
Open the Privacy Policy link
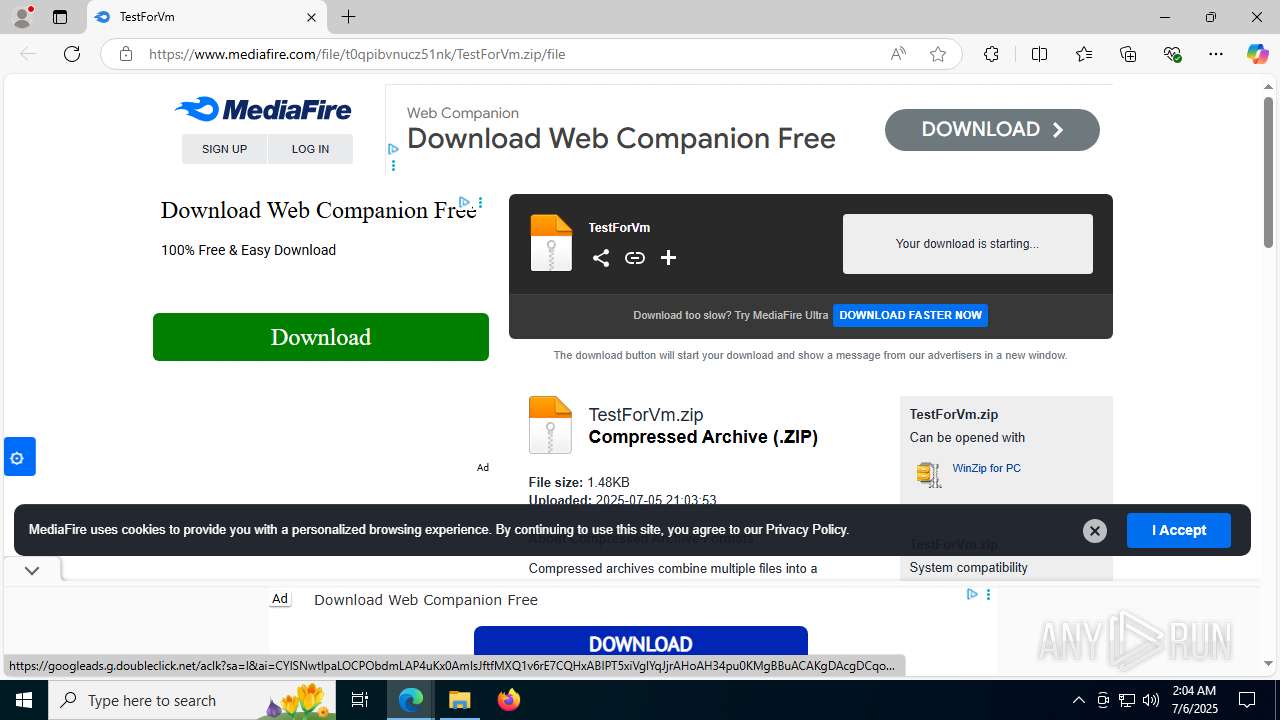(806, 530)
